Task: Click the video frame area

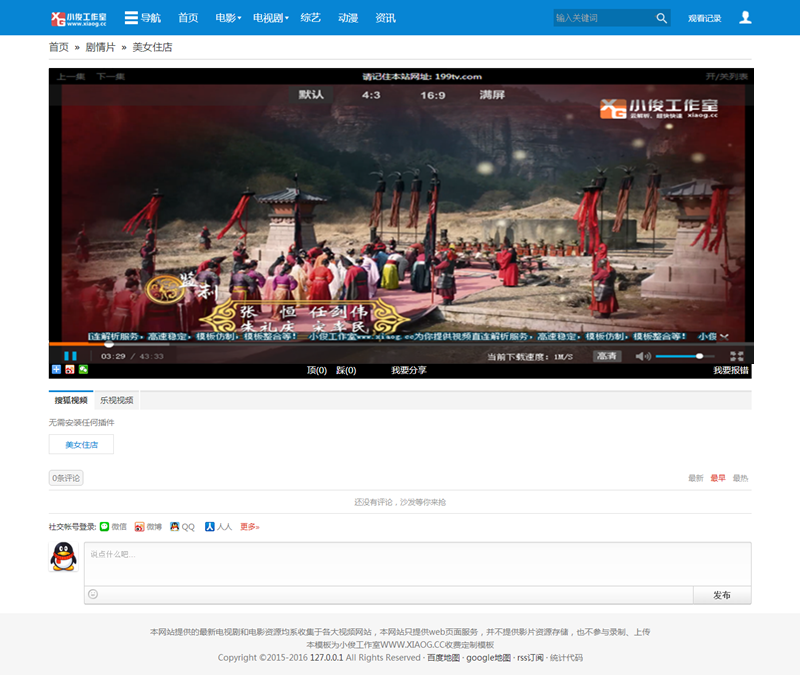Action: [401, 214]
